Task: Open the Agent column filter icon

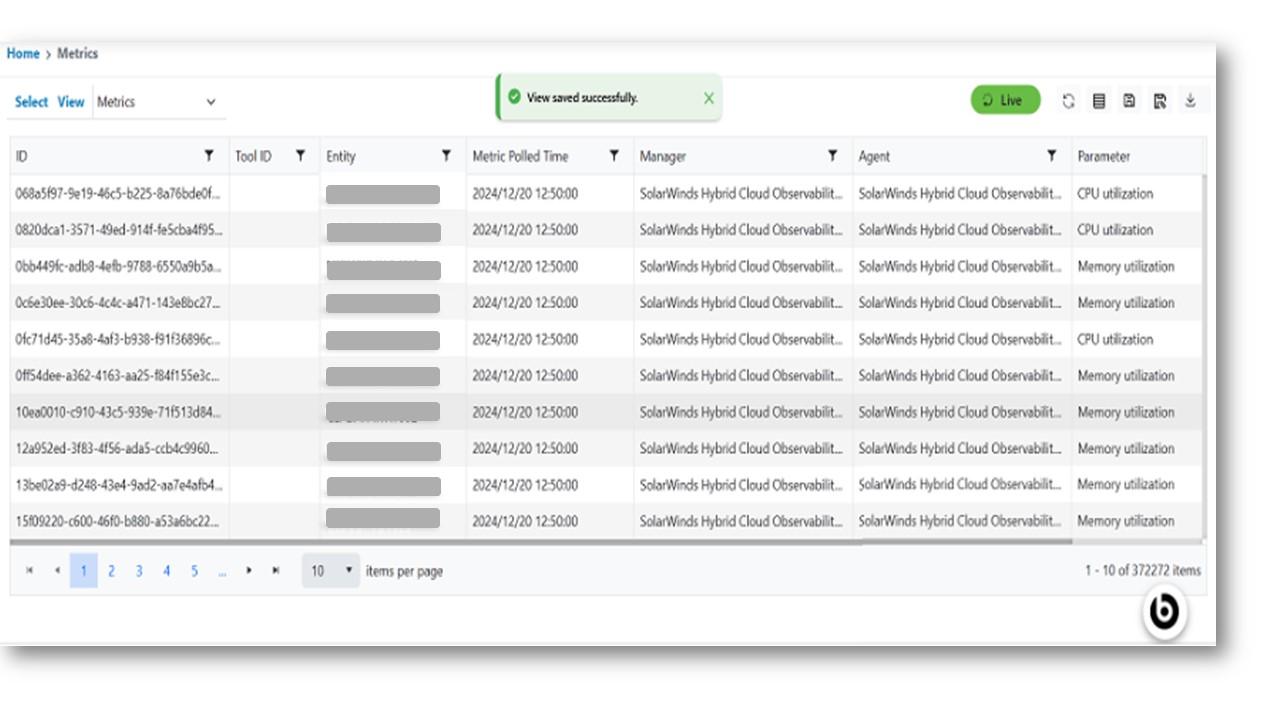Action: (x=1051, y=156)
